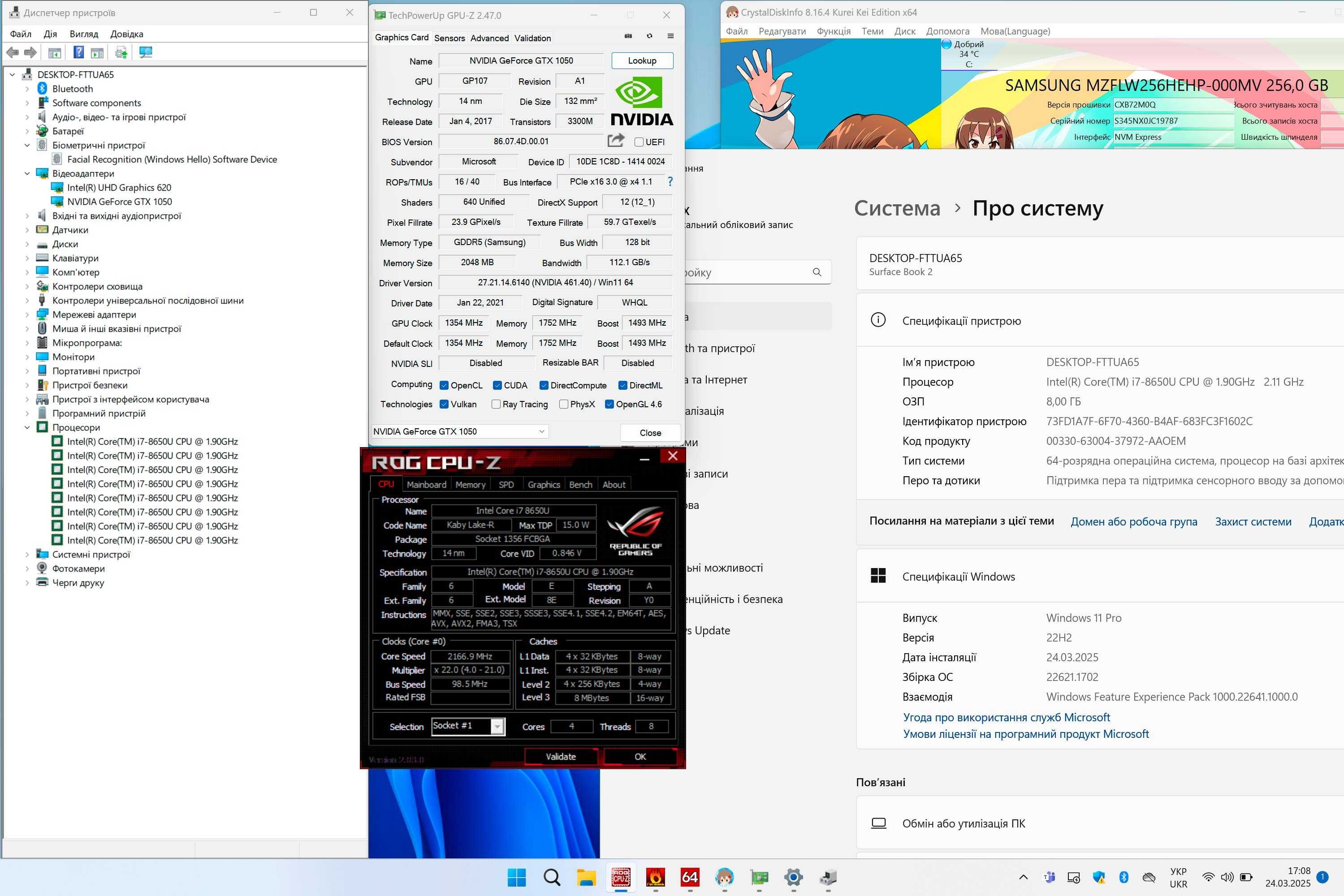Image resolution: width=1344 pixels, height=896 pixels.
Task: Toggle the DirectCompute checkbox
Action: click(544, 385)
